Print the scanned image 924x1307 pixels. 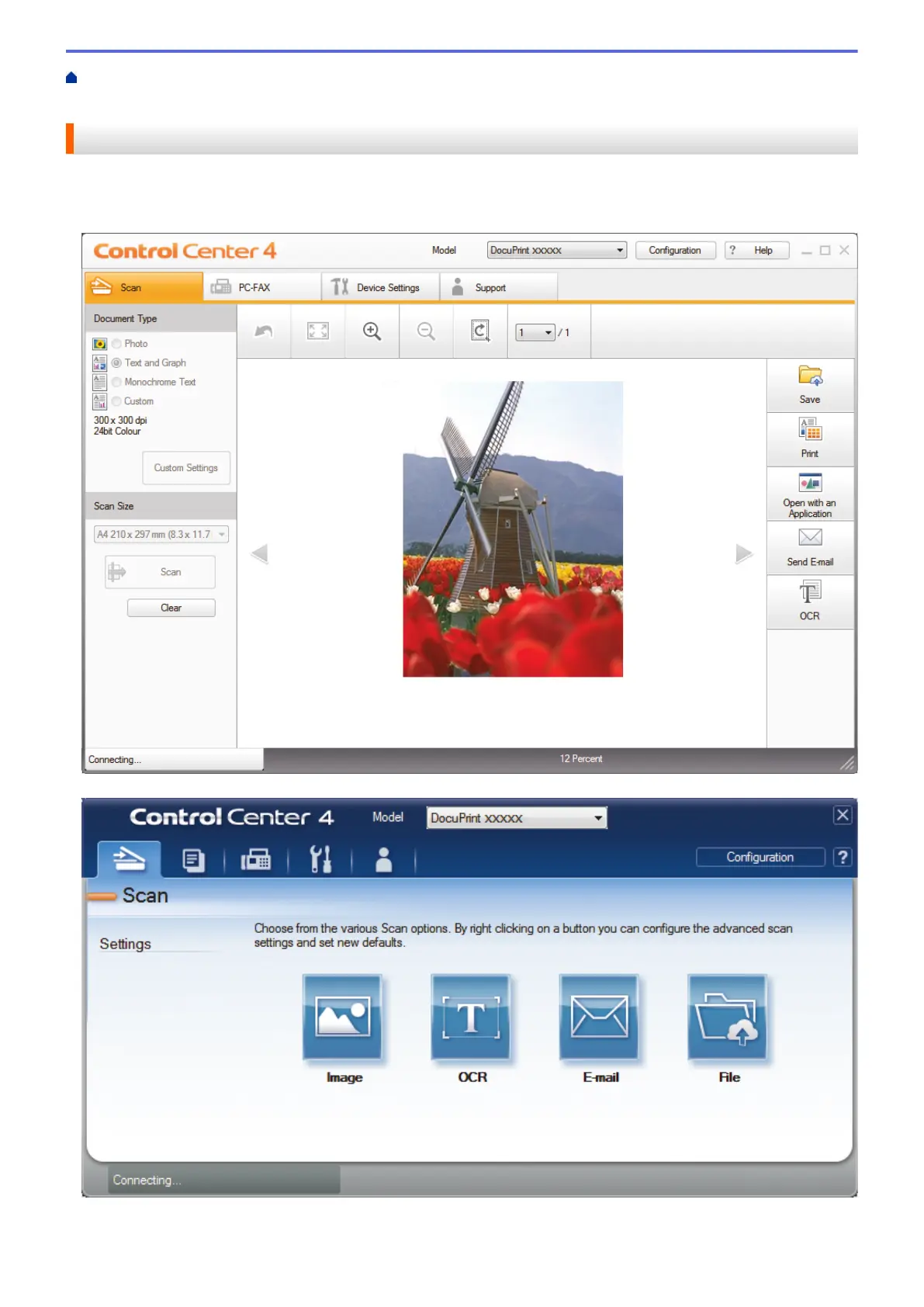[x=810, y=439]
